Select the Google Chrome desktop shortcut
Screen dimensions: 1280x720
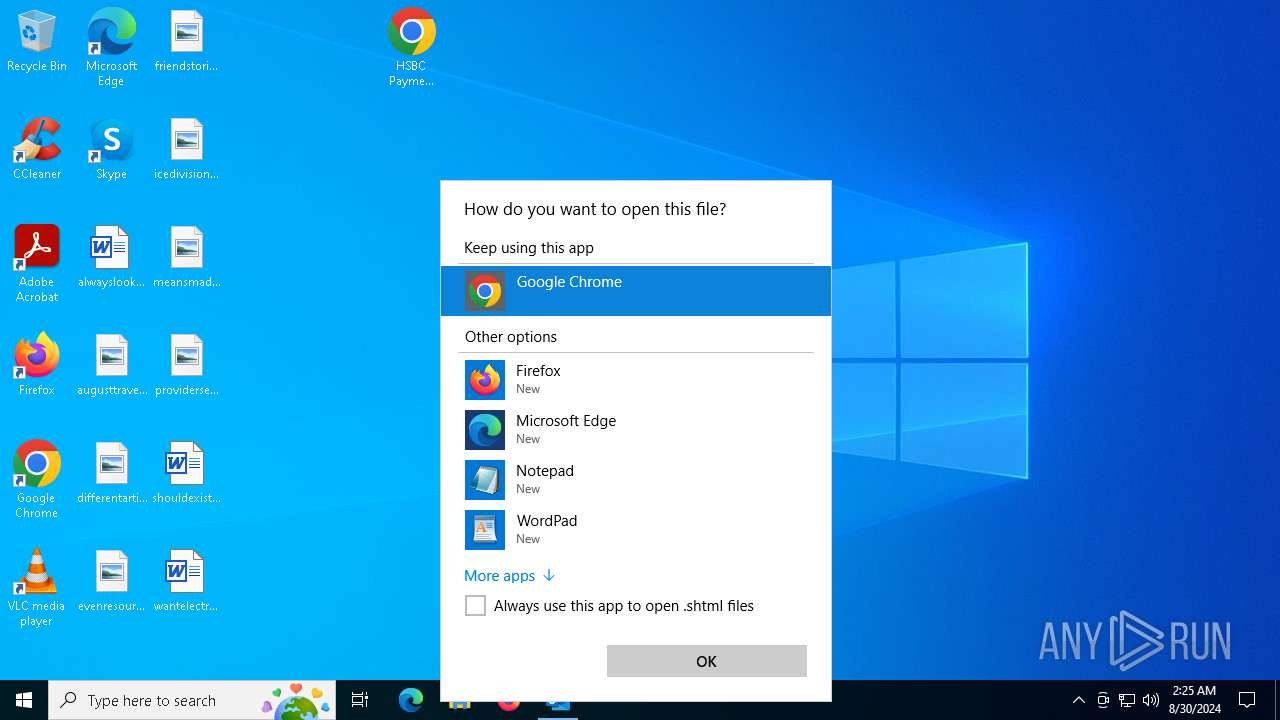[37, 480]
